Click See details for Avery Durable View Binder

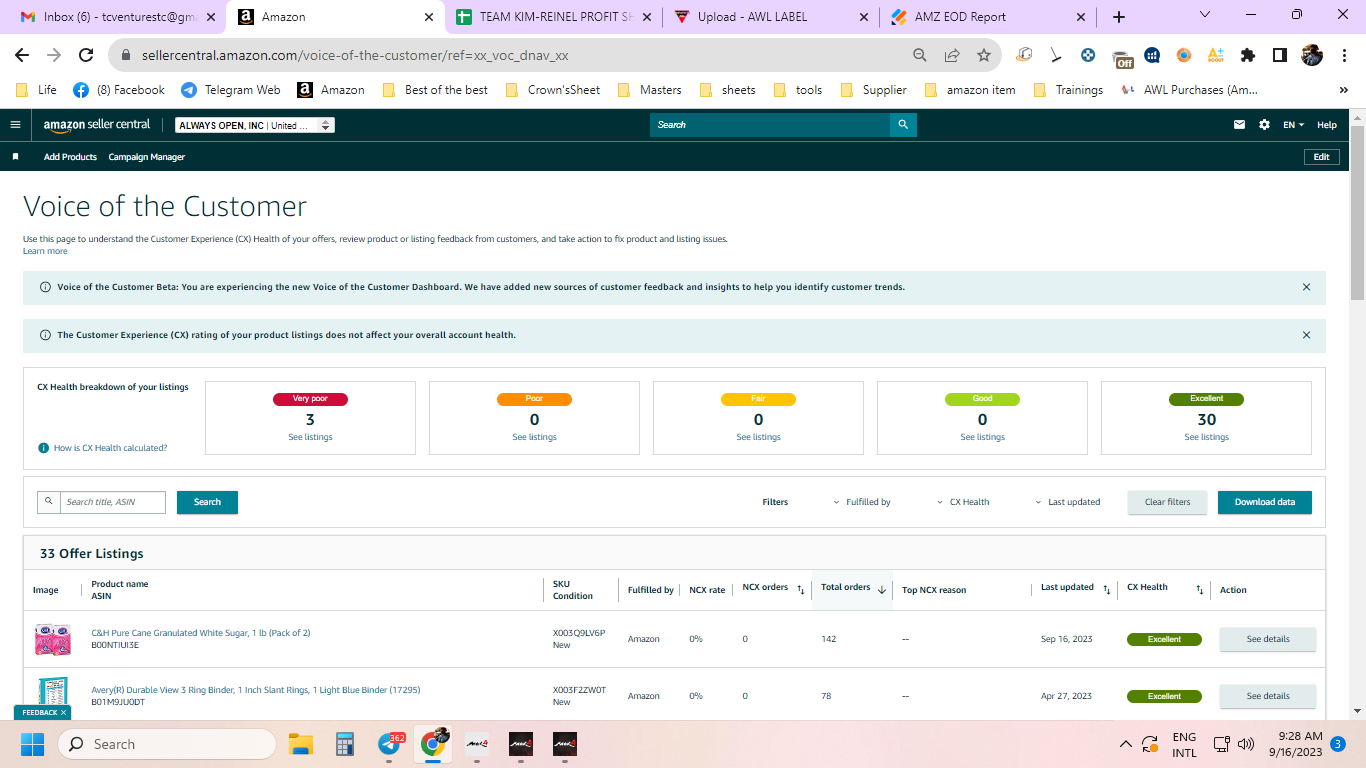[x=1268, y=696]
